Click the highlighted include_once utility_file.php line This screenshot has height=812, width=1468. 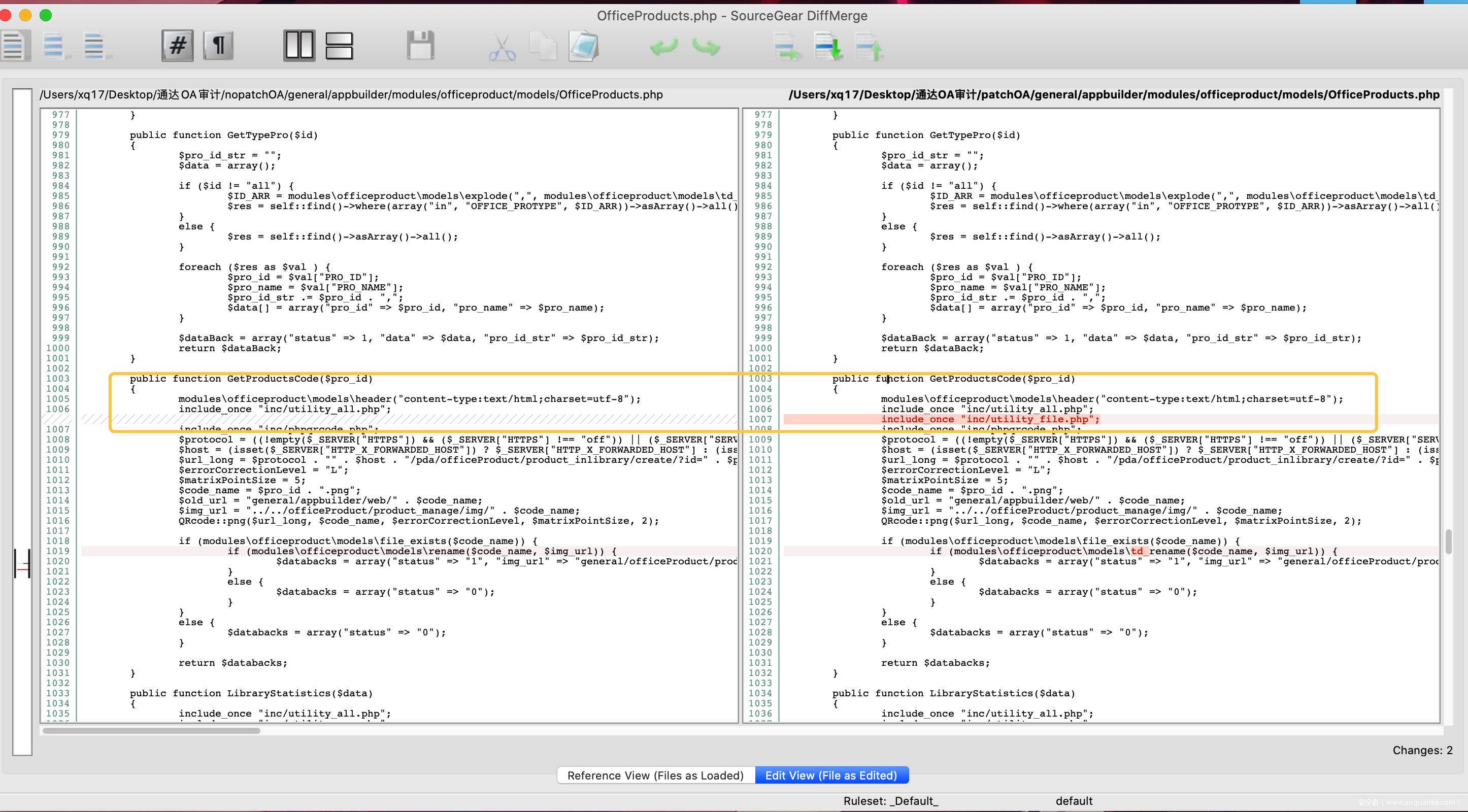coord(990,419)
